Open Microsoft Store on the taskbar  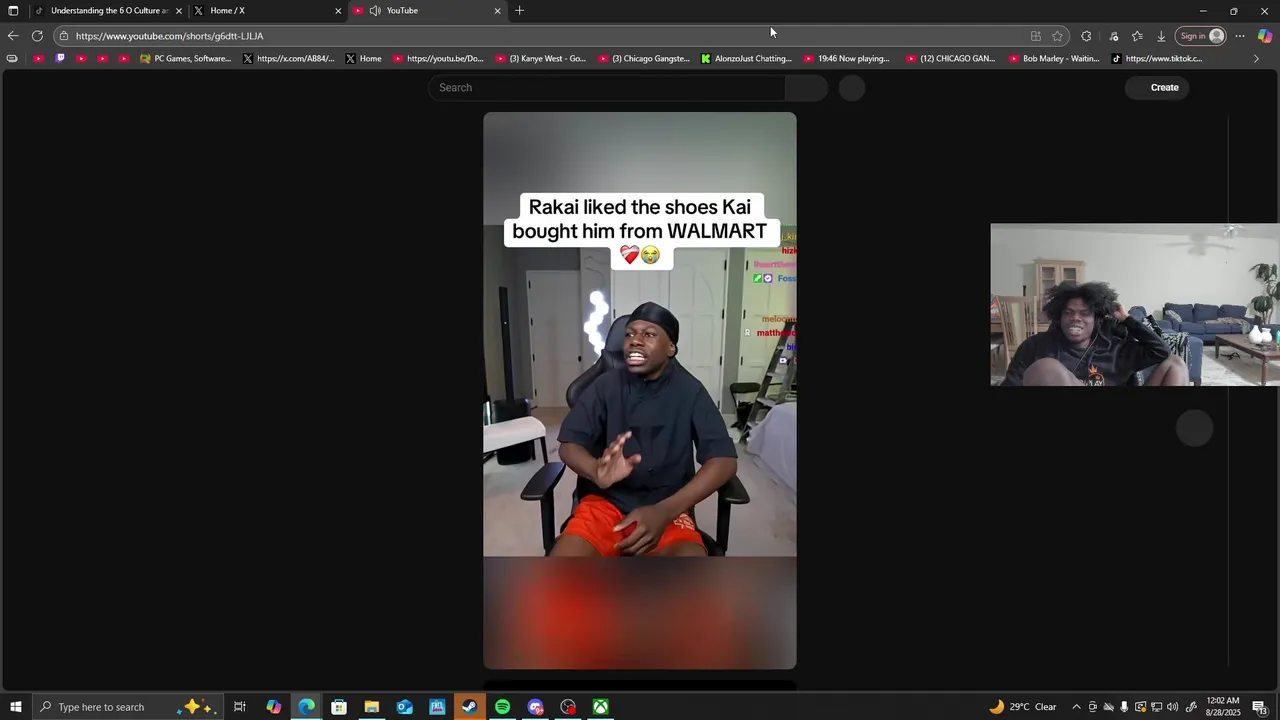point(339,707)
